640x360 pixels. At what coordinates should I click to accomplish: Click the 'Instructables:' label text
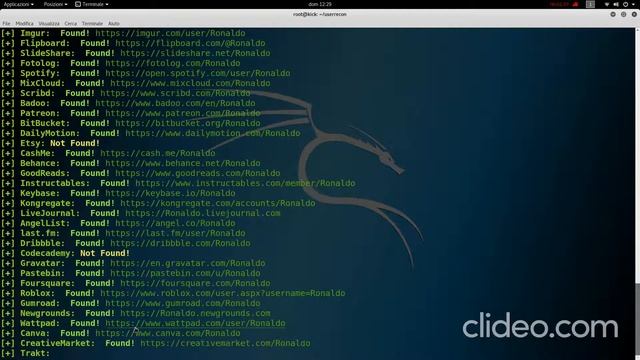click(x=55, y=183)
